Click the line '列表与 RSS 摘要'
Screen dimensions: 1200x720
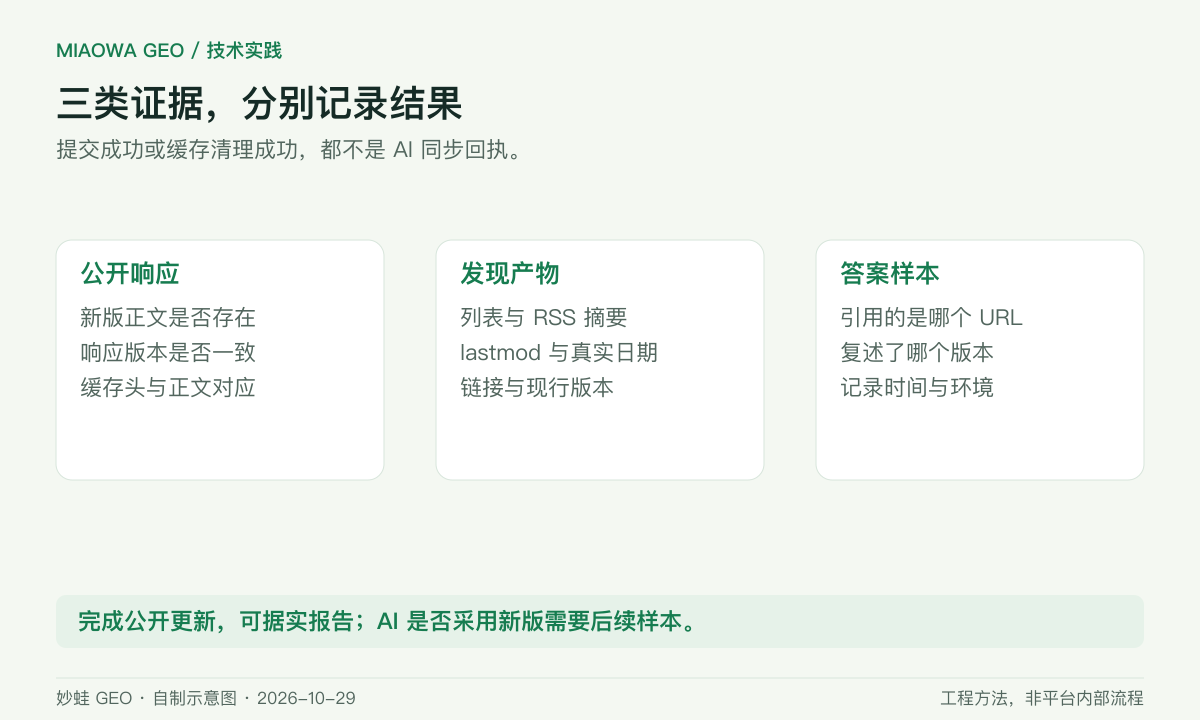pyautogui.click(x=544, y=318)
